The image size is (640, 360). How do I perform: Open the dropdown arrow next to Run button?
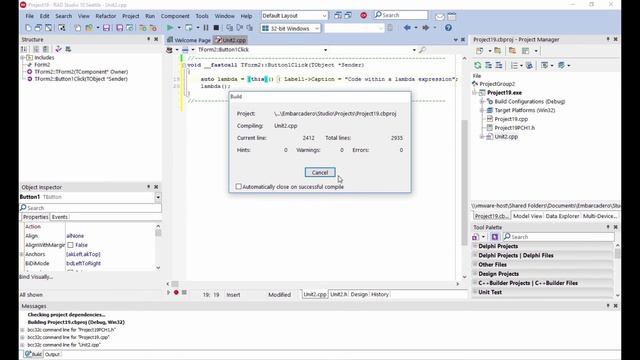coord(179,28)
